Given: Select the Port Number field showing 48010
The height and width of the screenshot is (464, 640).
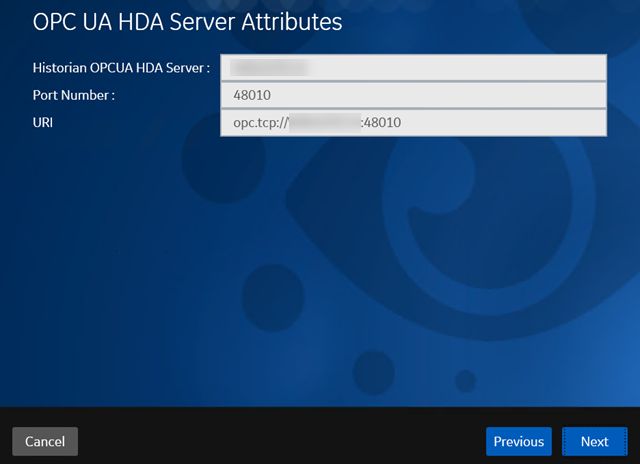Looking at the screenshot, I should (413, 95).
